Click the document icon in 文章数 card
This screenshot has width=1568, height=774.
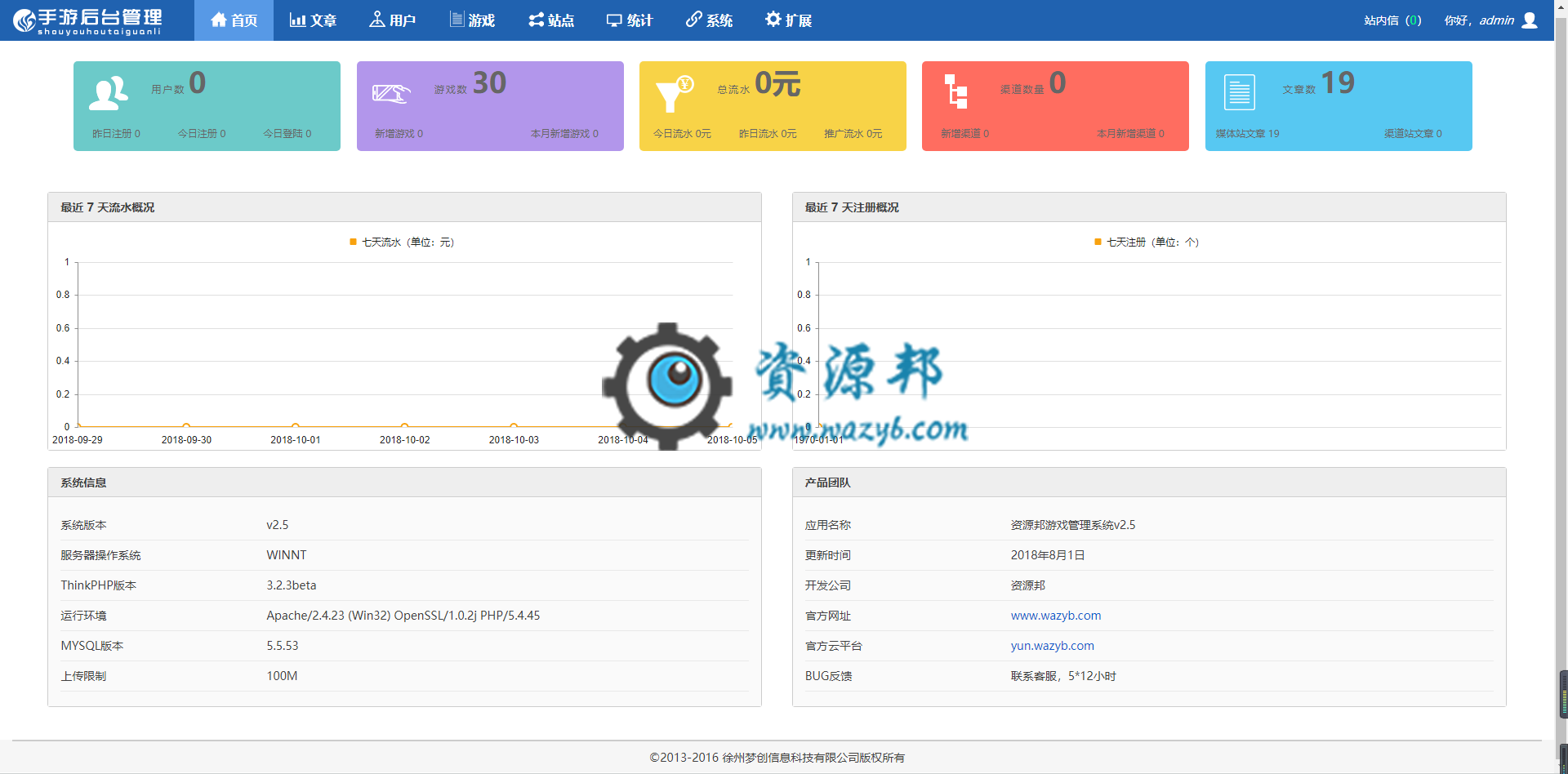pos(1239,92)
